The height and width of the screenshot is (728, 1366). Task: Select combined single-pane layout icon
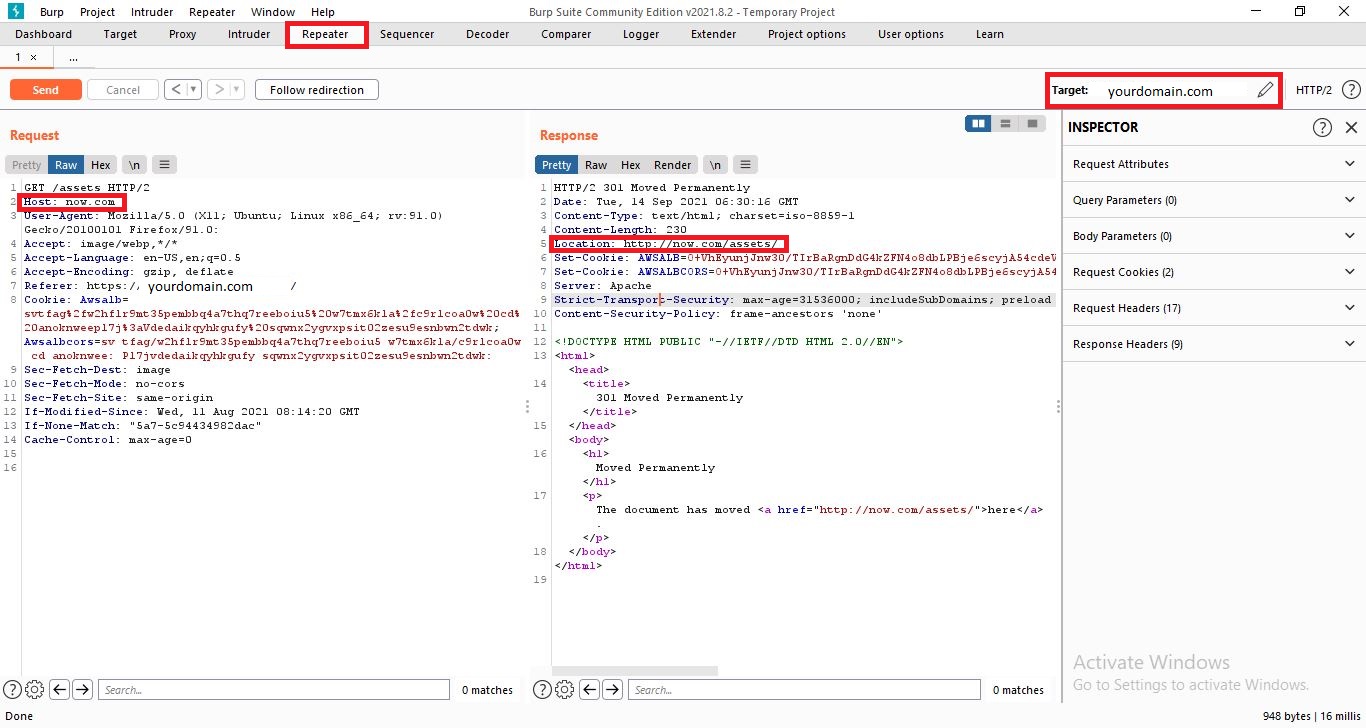click(x=1032, y=123)
